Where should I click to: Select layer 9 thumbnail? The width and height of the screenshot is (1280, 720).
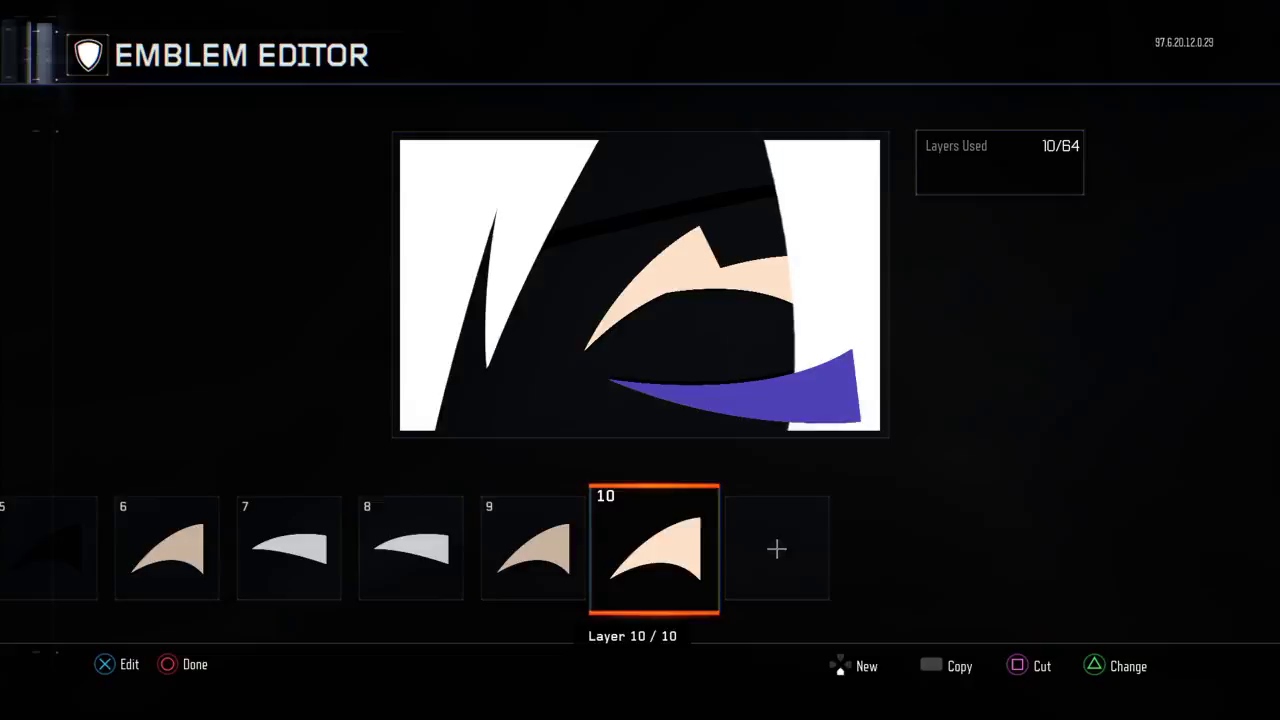point(533,548)
